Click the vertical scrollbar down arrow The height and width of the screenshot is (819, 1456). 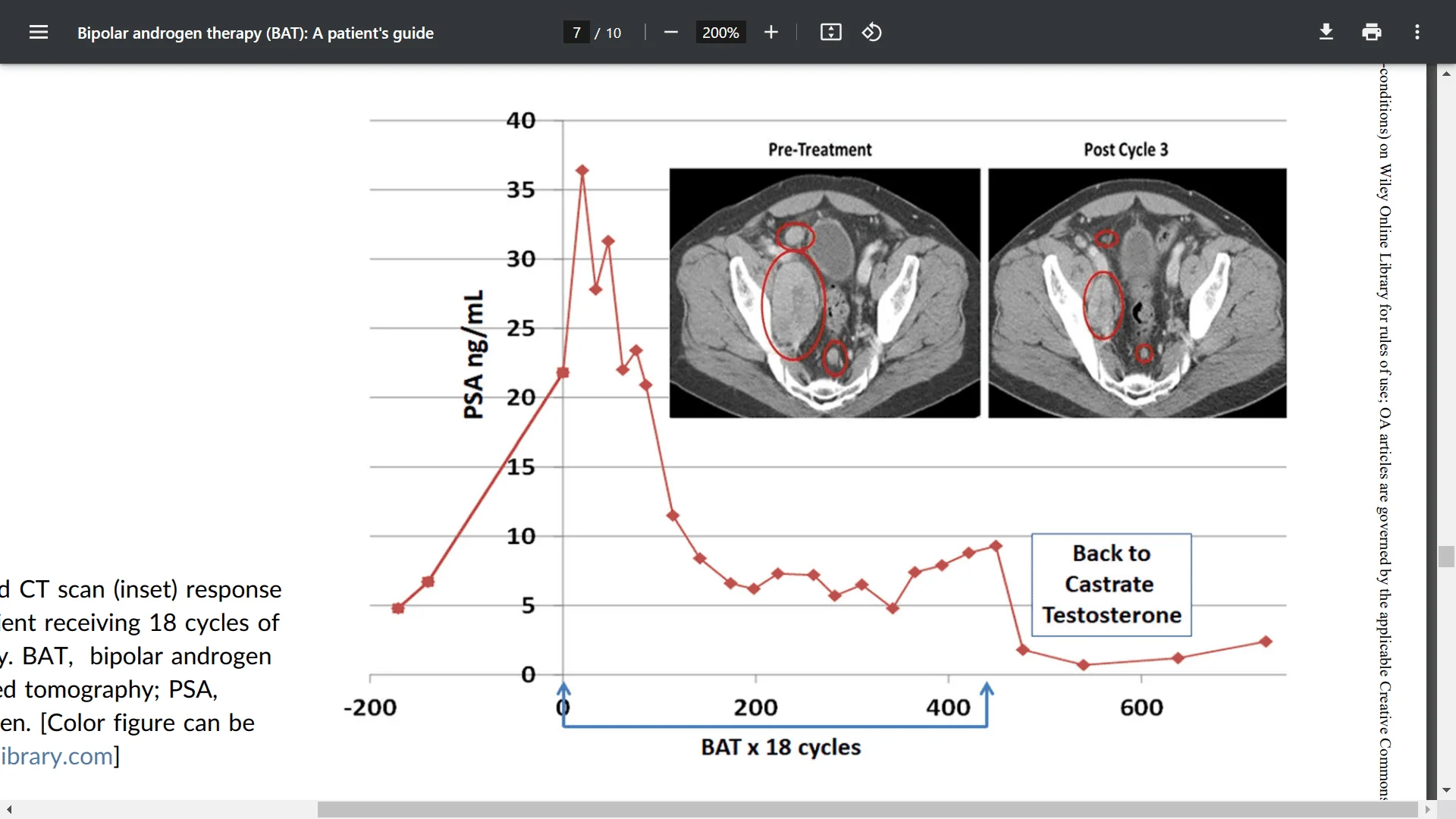[1446, 790]
